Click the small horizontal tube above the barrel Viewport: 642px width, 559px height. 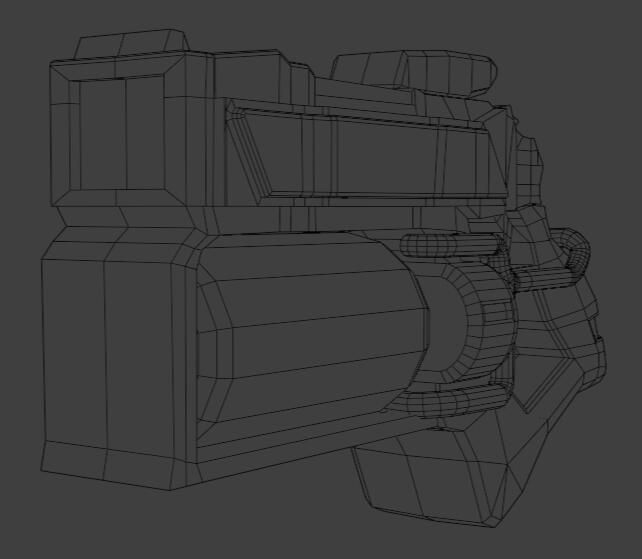click(450, 245)
